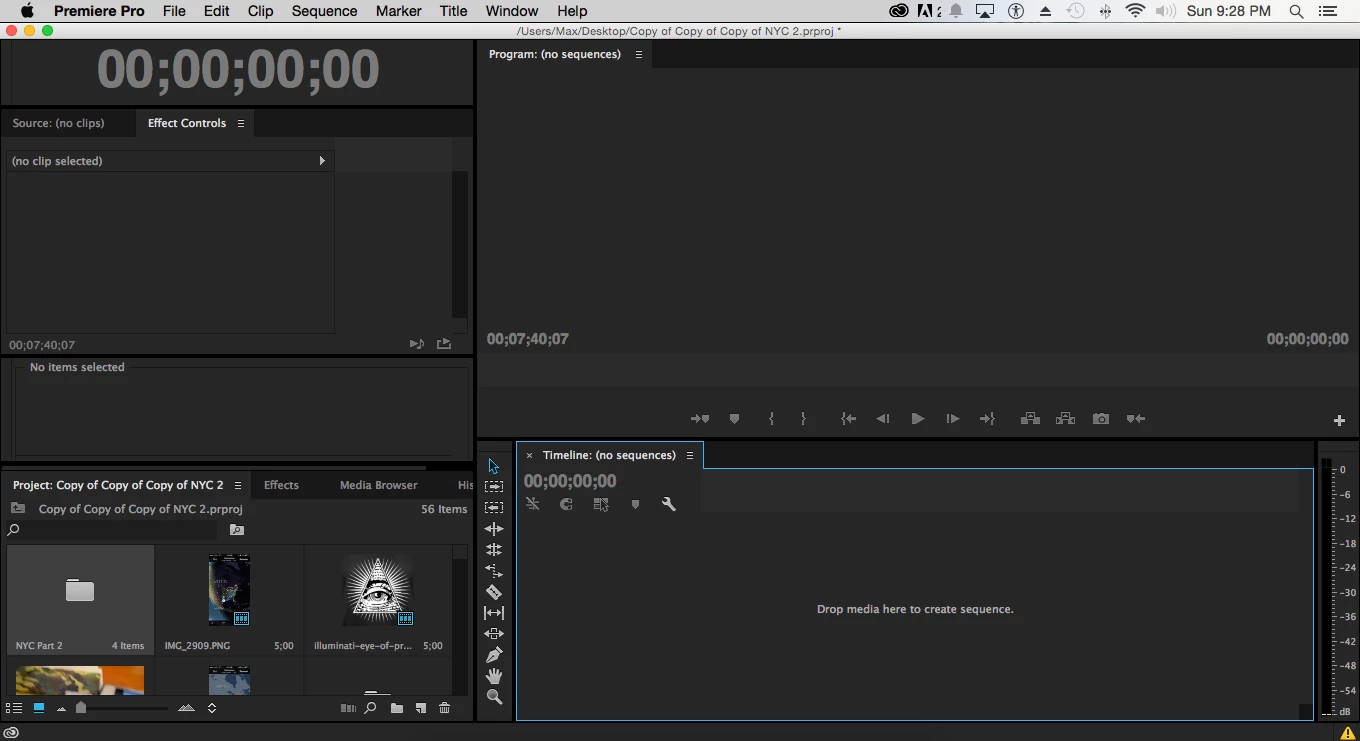Toggle Snap magnet in Timeline
The image size is (1360, 741).
coord(566,505)
